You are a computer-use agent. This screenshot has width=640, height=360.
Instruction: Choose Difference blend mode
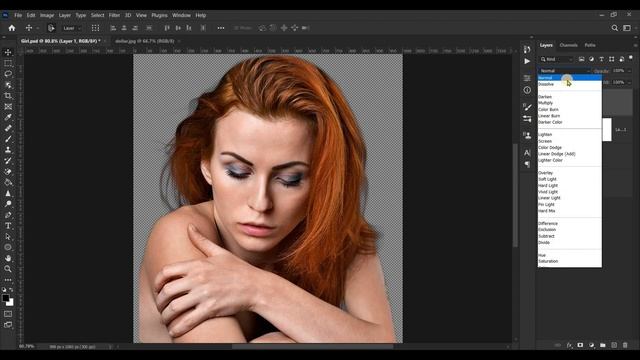coord(548,224)
